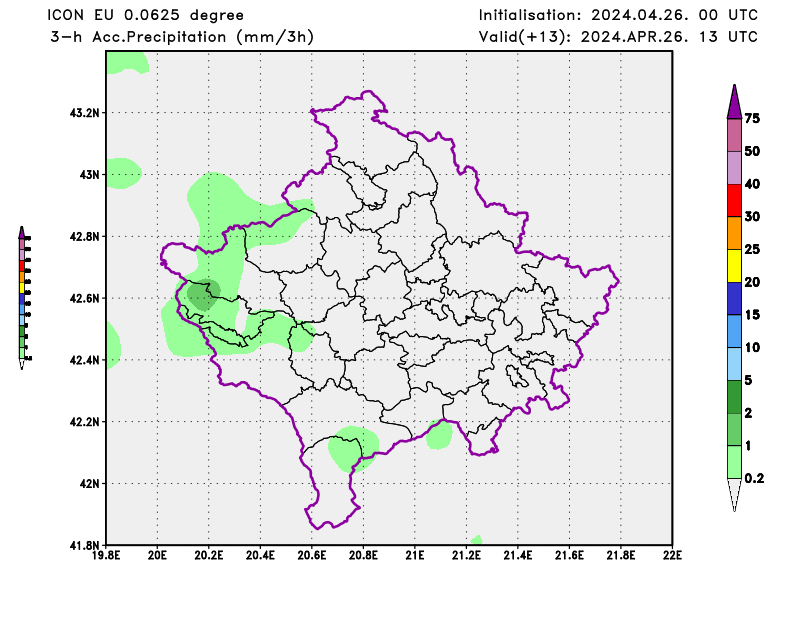Click the legend value 75

pyautogui.click(x=752, y=118)
